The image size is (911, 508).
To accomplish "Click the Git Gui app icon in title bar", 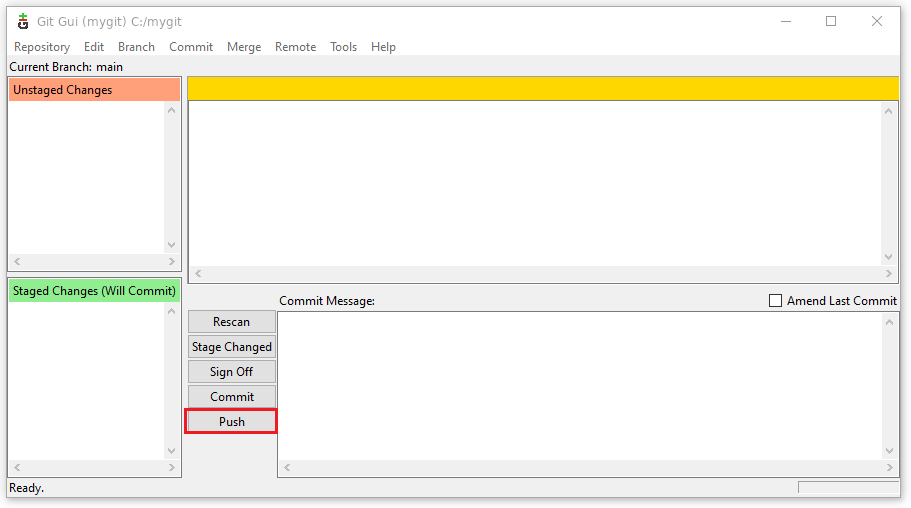I will point(23,21).
